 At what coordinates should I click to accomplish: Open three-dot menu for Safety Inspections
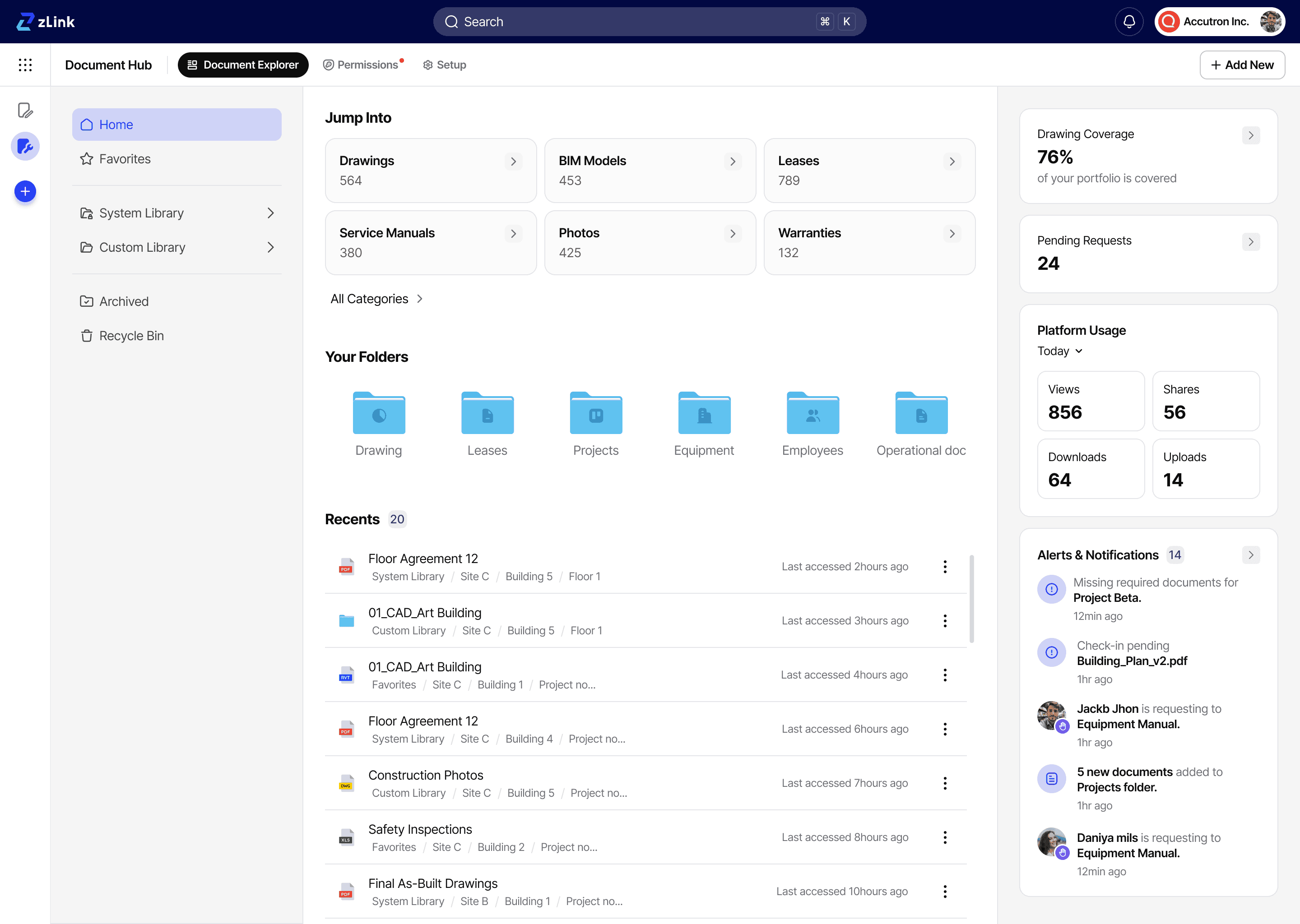(x=945, y=837)
